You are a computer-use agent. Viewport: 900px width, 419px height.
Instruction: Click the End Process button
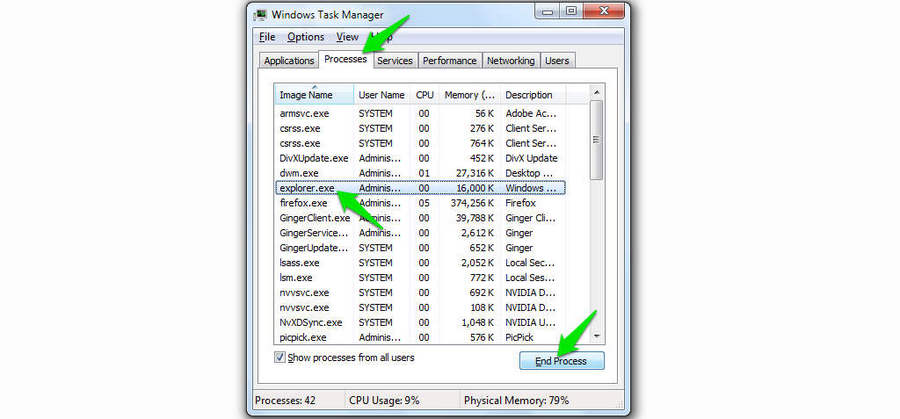(x=561, y=361)
